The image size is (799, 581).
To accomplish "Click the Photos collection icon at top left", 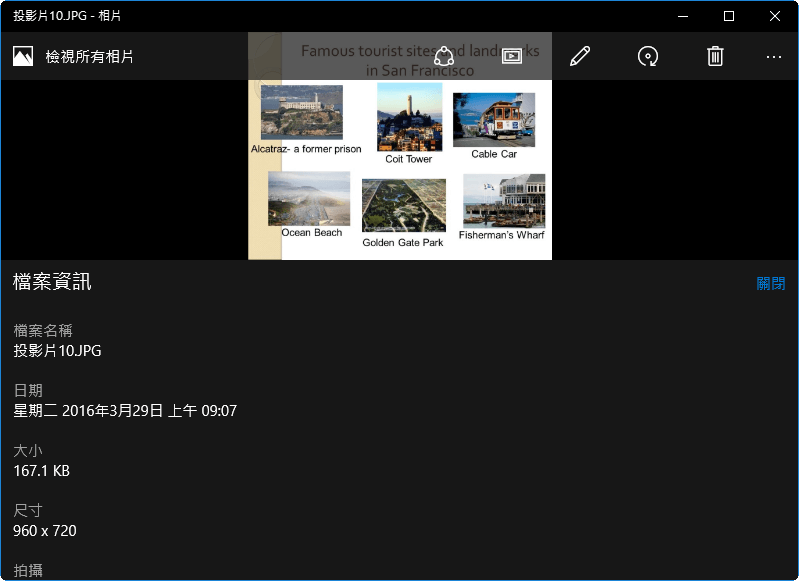I will [x=23, y=56].
